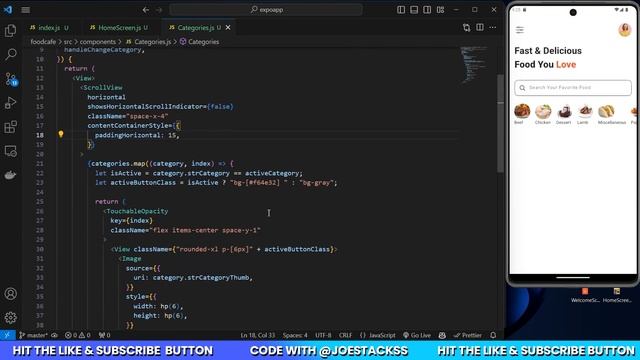
Task: Click the src breadcrumb
Action: point(68,42)
